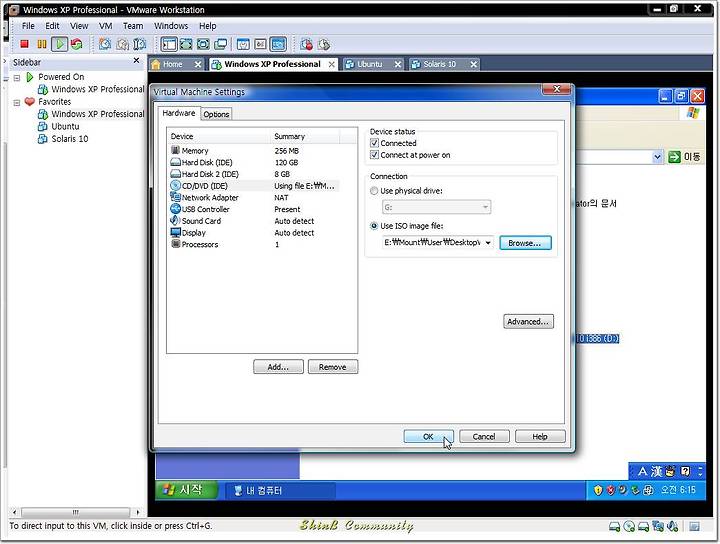Click the Summary View toolbar icon
The height and width of the screenshot is (544, 720).
(x=243, y=45)
